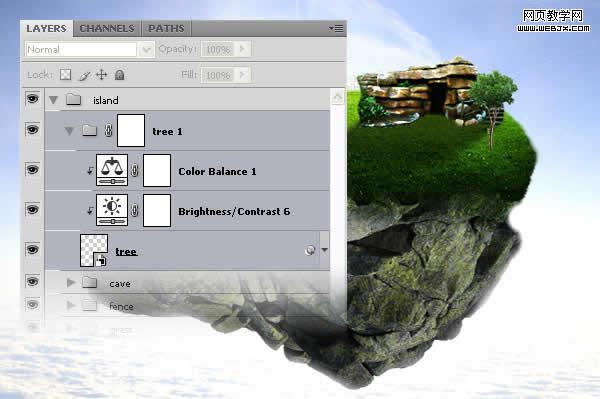Expand the cave group triangle

71,283
